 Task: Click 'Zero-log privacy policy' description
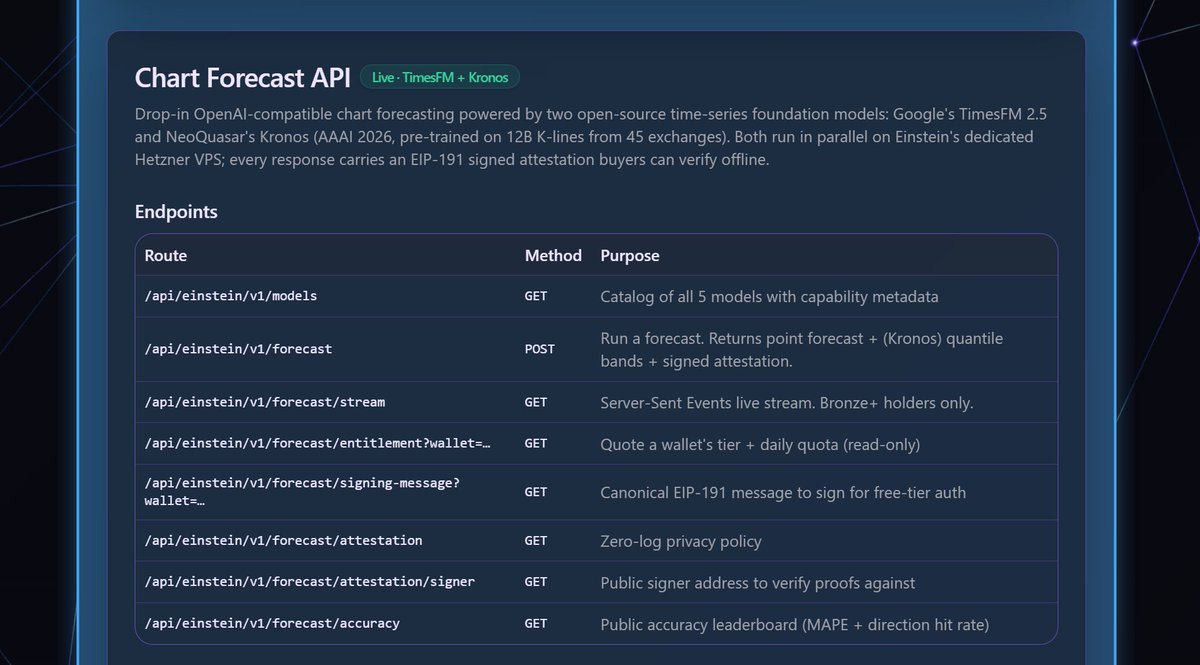tap(681, 541)
